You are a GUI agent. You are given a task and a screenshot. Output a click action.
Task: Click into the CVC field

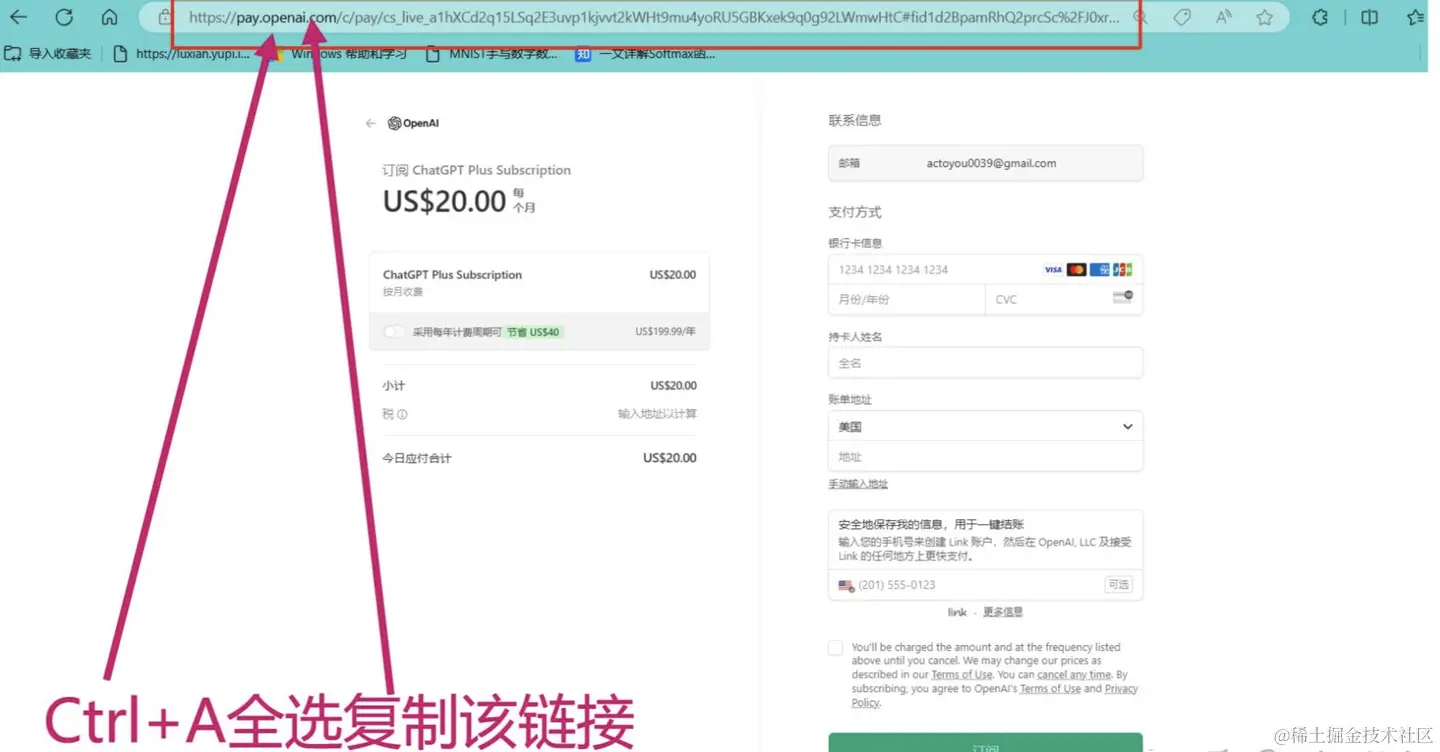1064,299
